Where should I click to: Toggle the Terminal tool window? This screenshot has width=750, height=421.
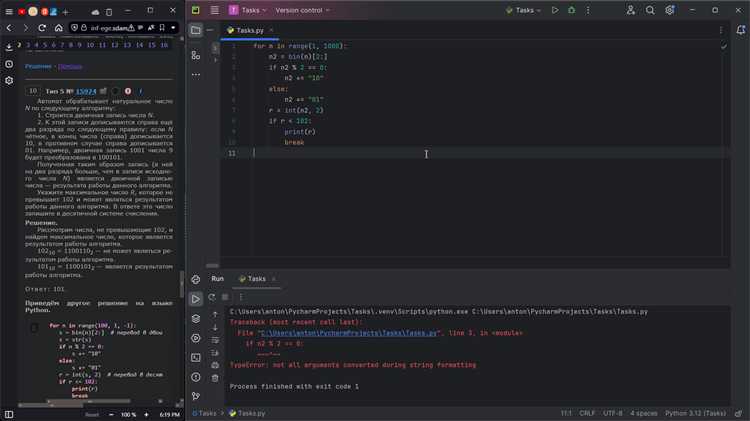(196, 357)
